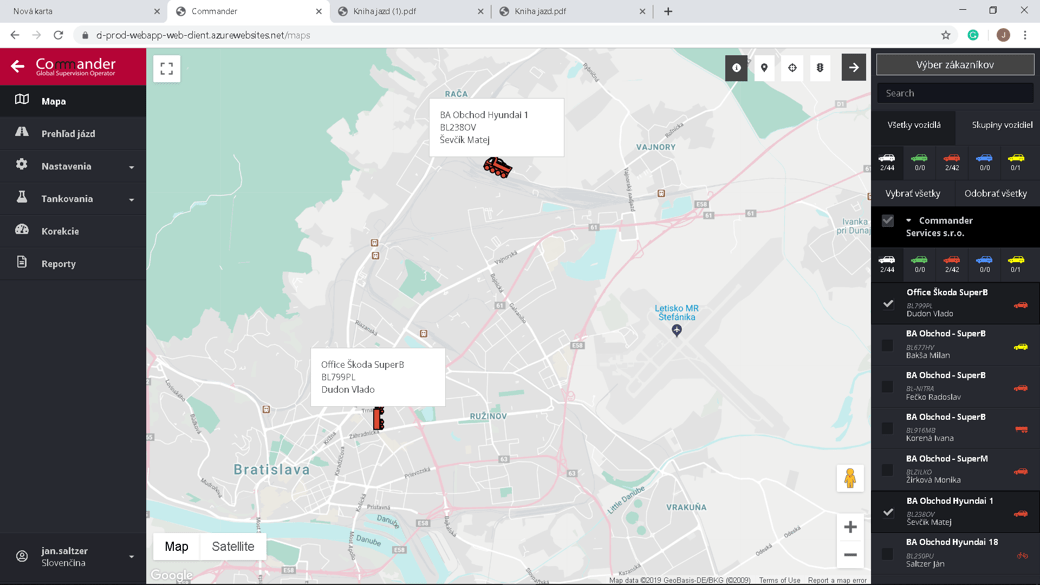Uncheck BA Obchod Hyundai 1 Ševčík Matej

click(x=887, y=512)
